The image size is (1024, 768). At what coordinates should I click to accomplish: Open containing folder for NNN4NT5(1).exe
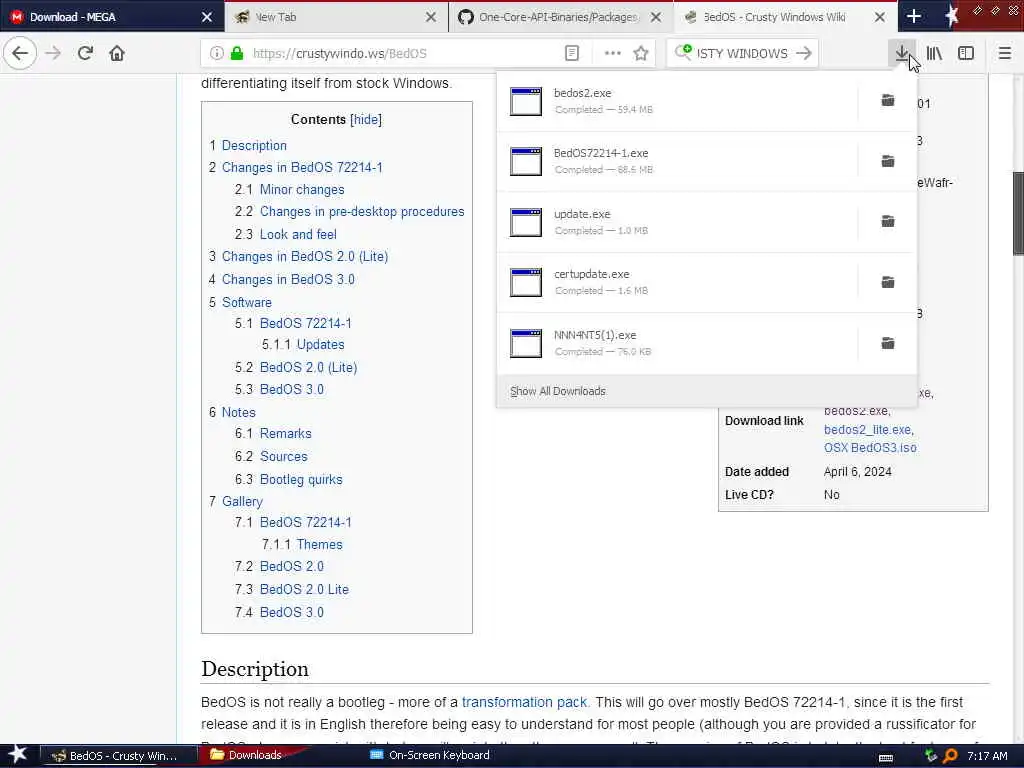[x=888, y=343]
